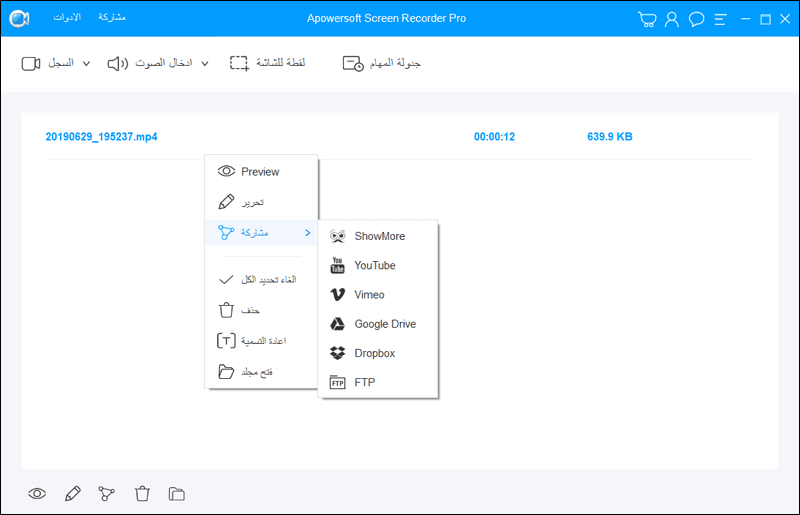
Task: Open the hamburger menu icon
Action: [x=720, y=19]
